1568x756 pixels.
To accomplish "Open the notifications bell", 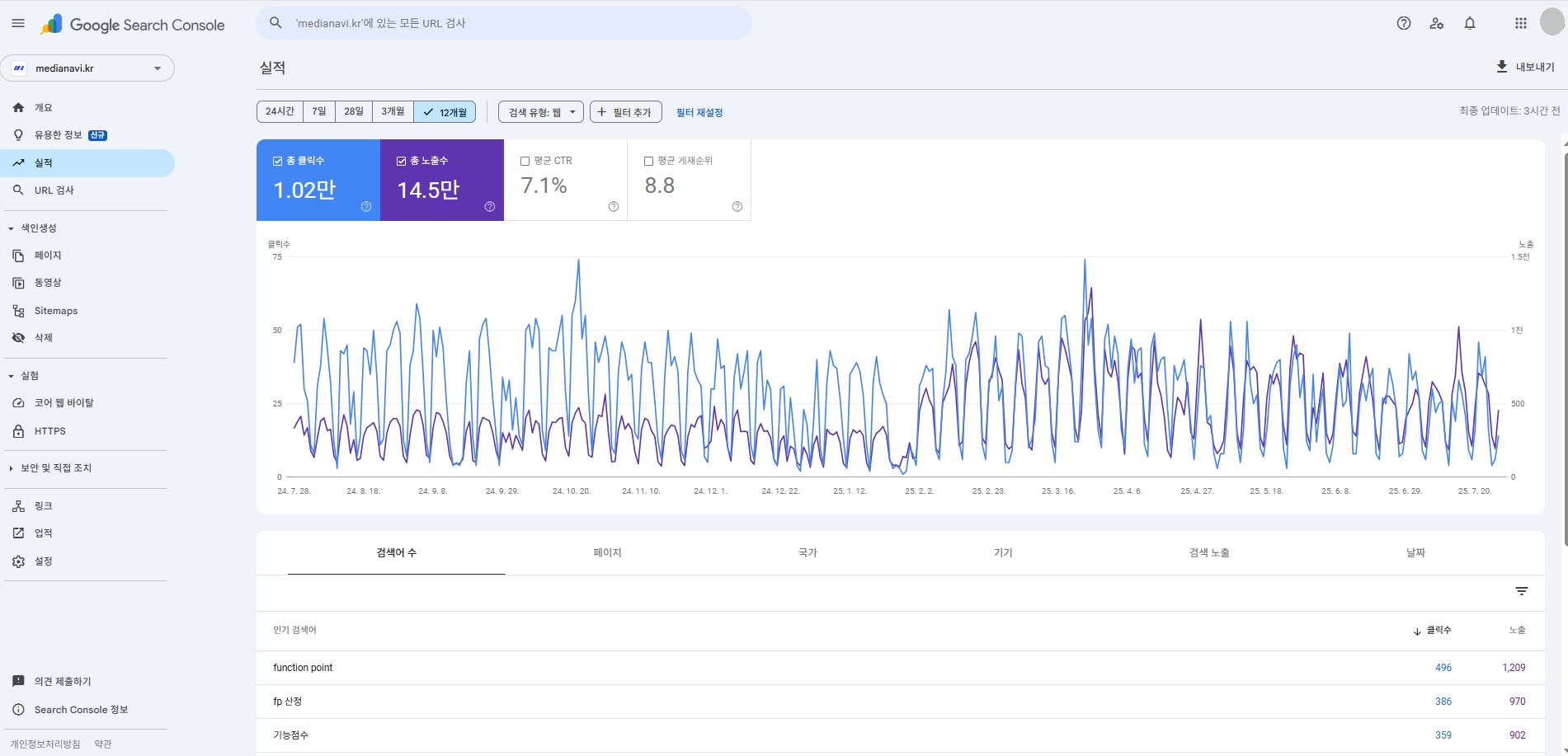I will point(1469,24).
